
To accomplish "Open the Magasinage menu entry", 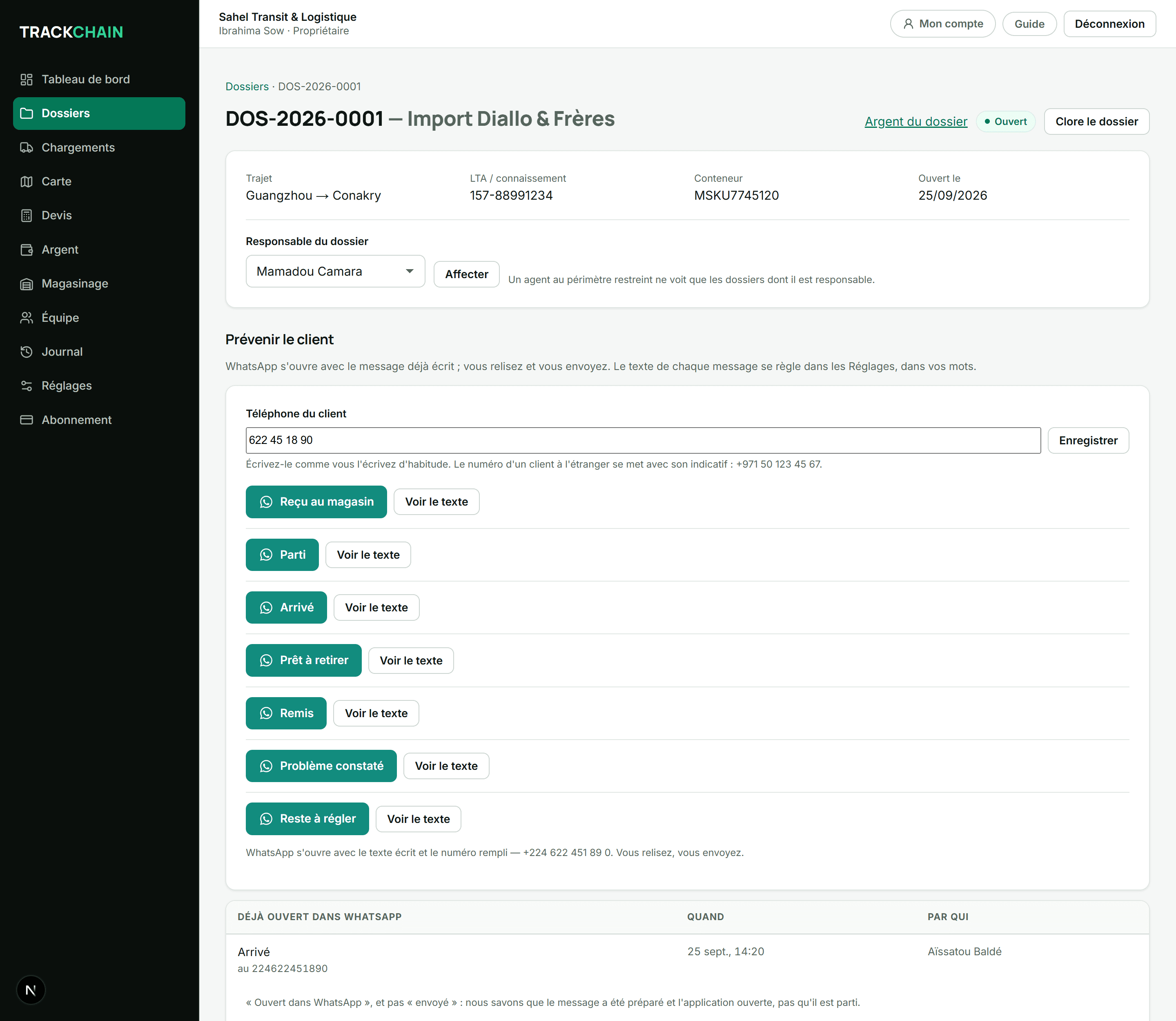I will pyautogui.click(x=99, y=284).
